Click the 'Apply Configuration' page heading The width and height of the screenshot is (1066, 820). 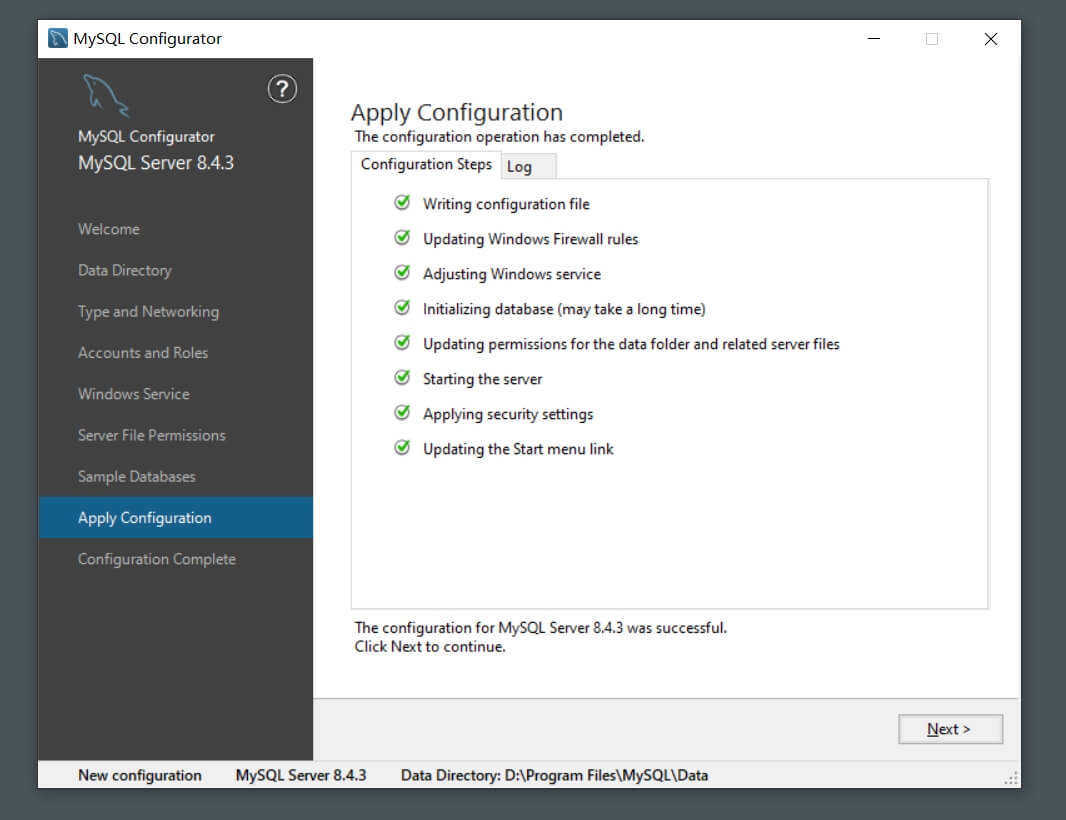tap(457, 112)
